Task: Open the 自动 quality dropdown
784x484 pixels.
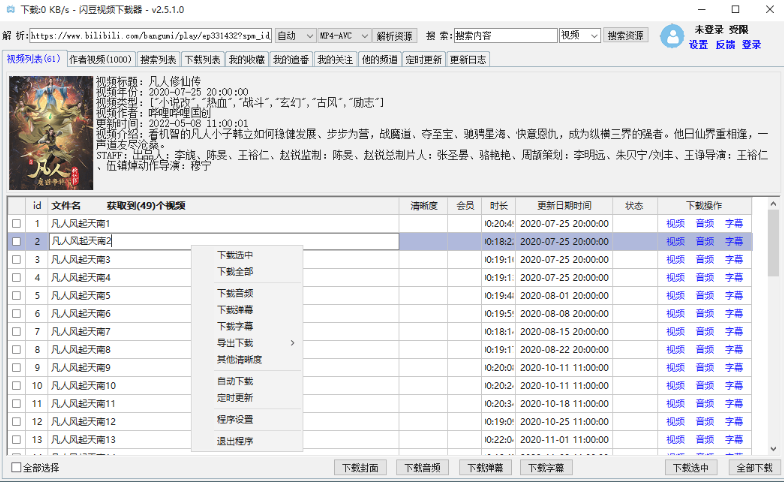Action: coord(295,36)
